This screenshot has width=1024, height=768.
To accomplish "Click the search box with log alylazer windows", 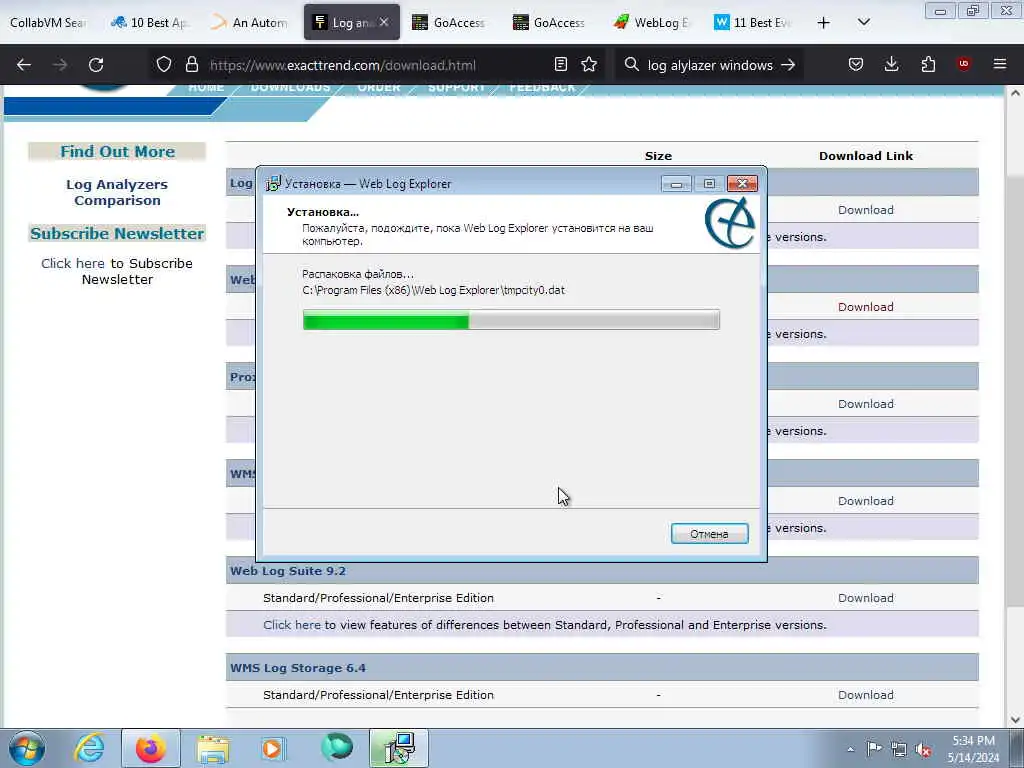I will [710, 65].
